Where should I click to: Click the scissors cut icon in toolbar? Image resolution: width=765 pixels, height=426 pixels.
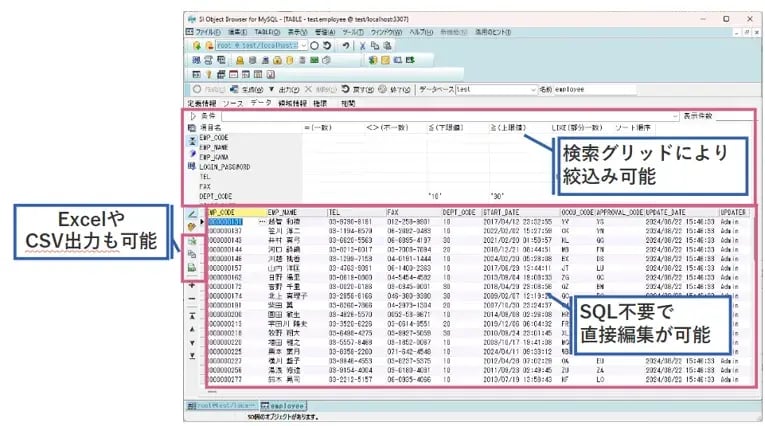pos(362,46)
